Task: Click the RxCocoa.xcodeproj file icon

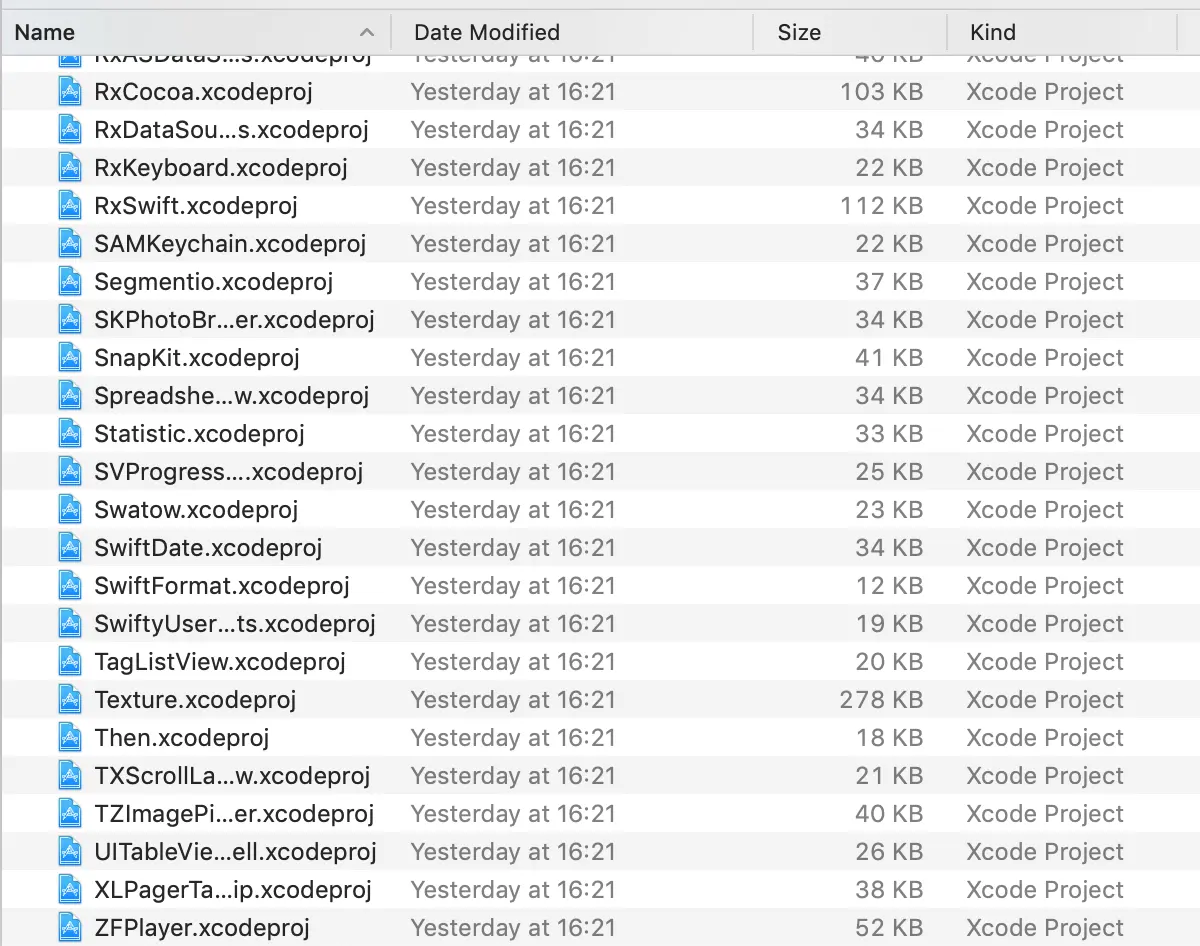Action: 70,92
